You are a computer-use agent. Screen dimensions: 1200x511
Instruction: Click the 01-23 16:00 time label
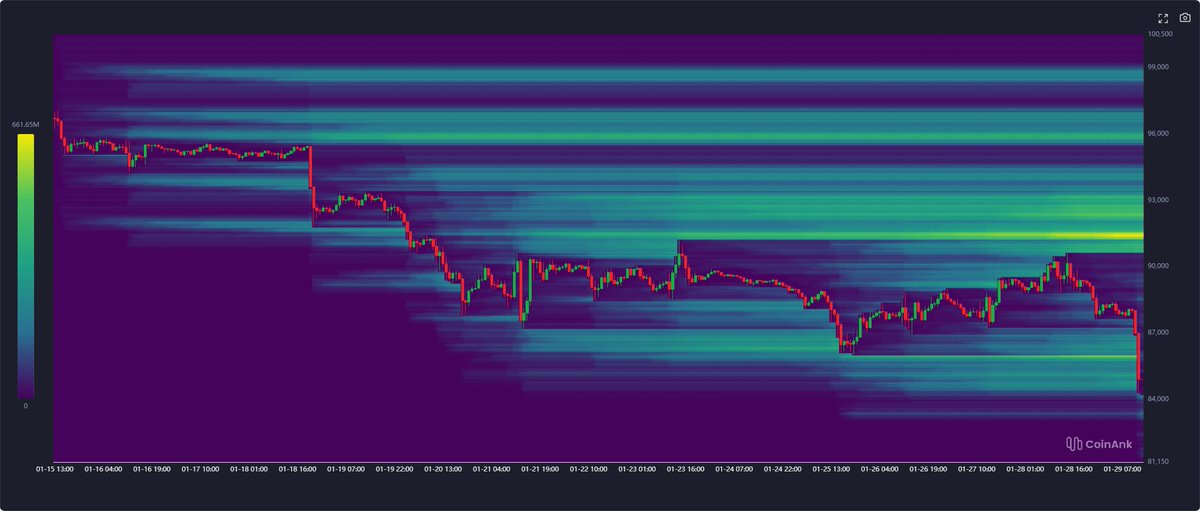(686, 469)
